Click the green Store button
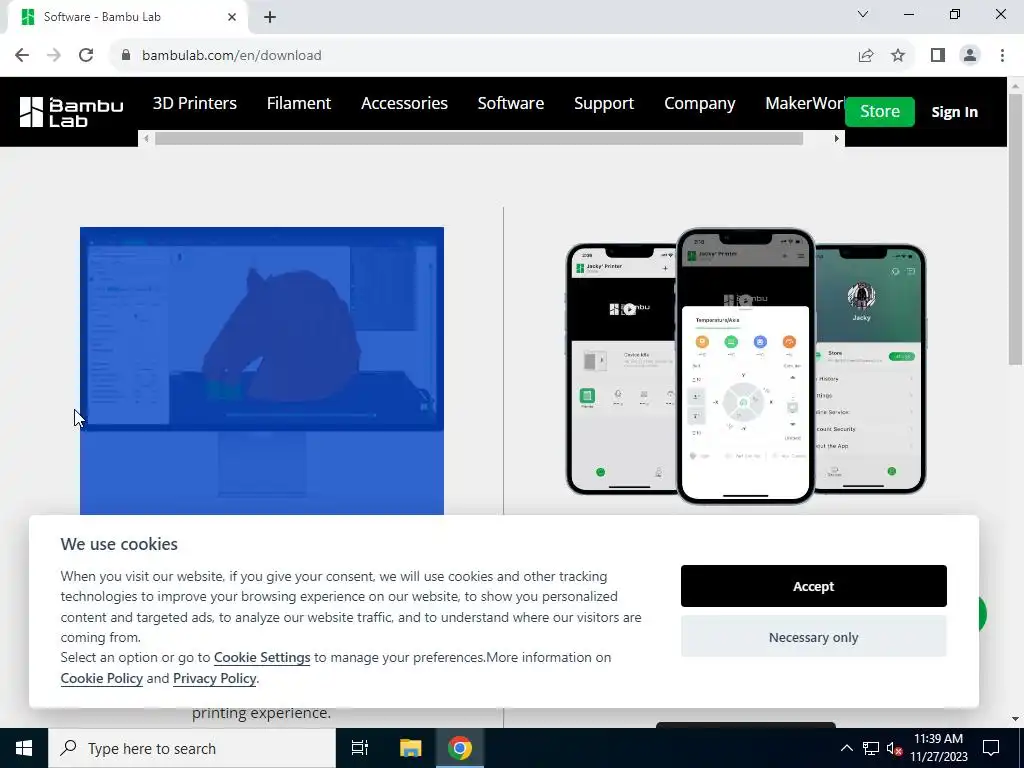This screenshot has width=1024, height=768. point(880,111)
